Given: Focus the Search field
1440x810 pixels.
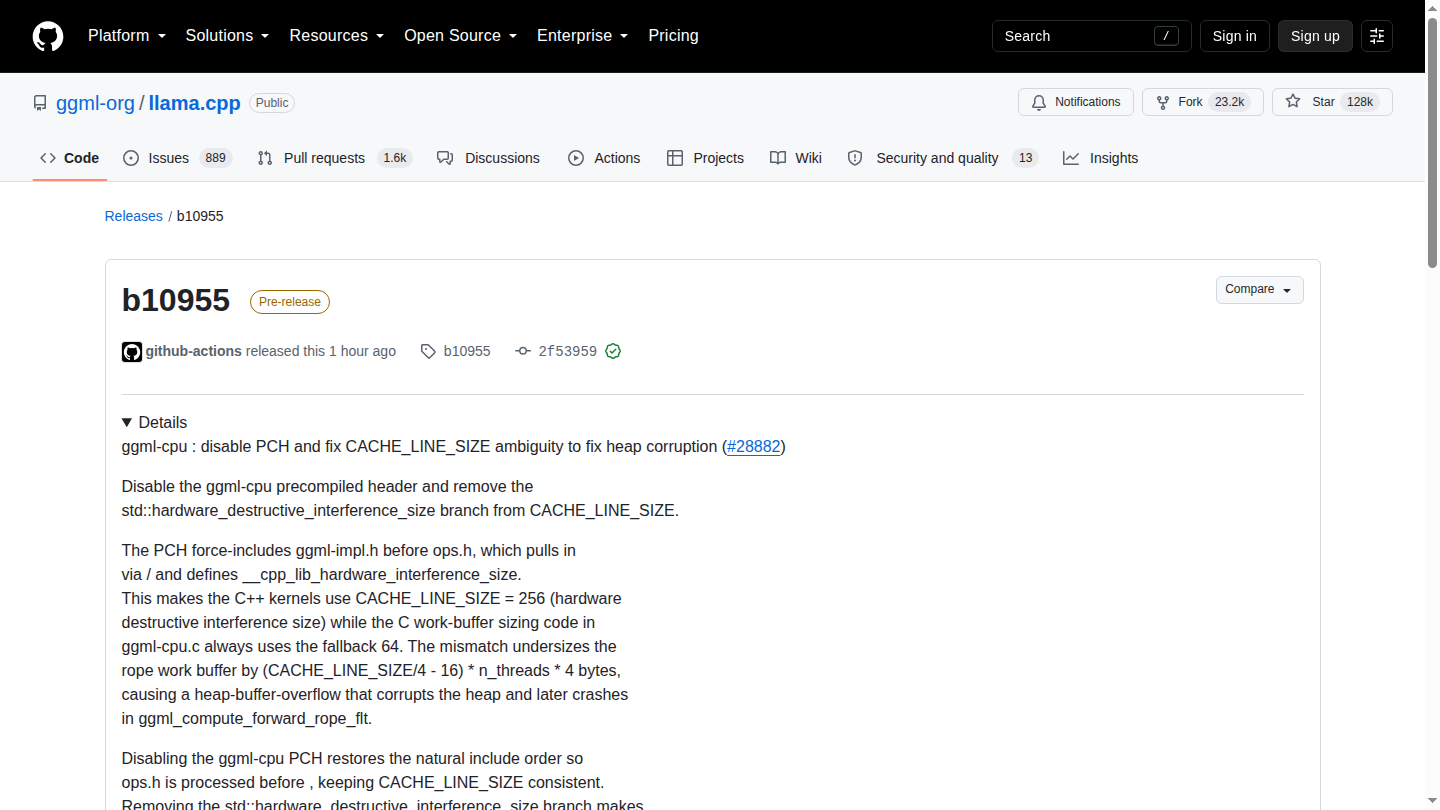Looking at the screenshot, I should click(x=1092, y=36).
